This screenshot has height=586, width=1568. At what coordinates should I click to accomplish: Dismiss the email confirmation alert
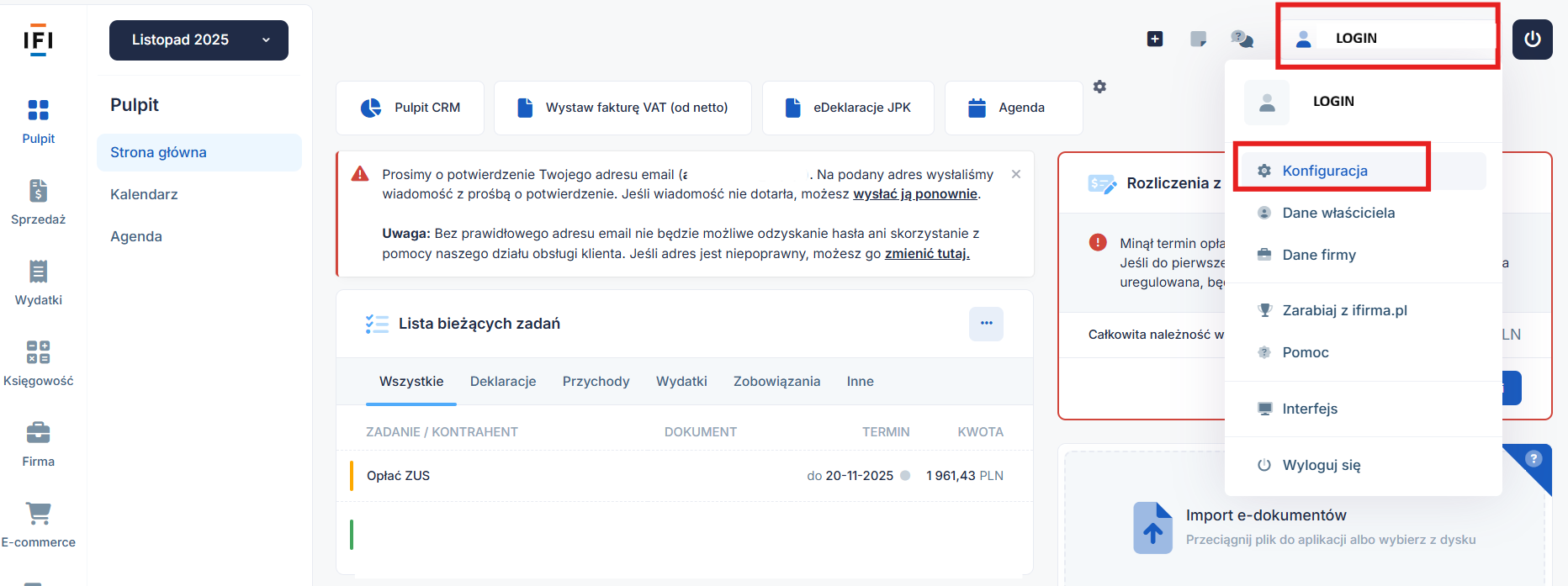pyautogui.click(x=1016, y=174)
